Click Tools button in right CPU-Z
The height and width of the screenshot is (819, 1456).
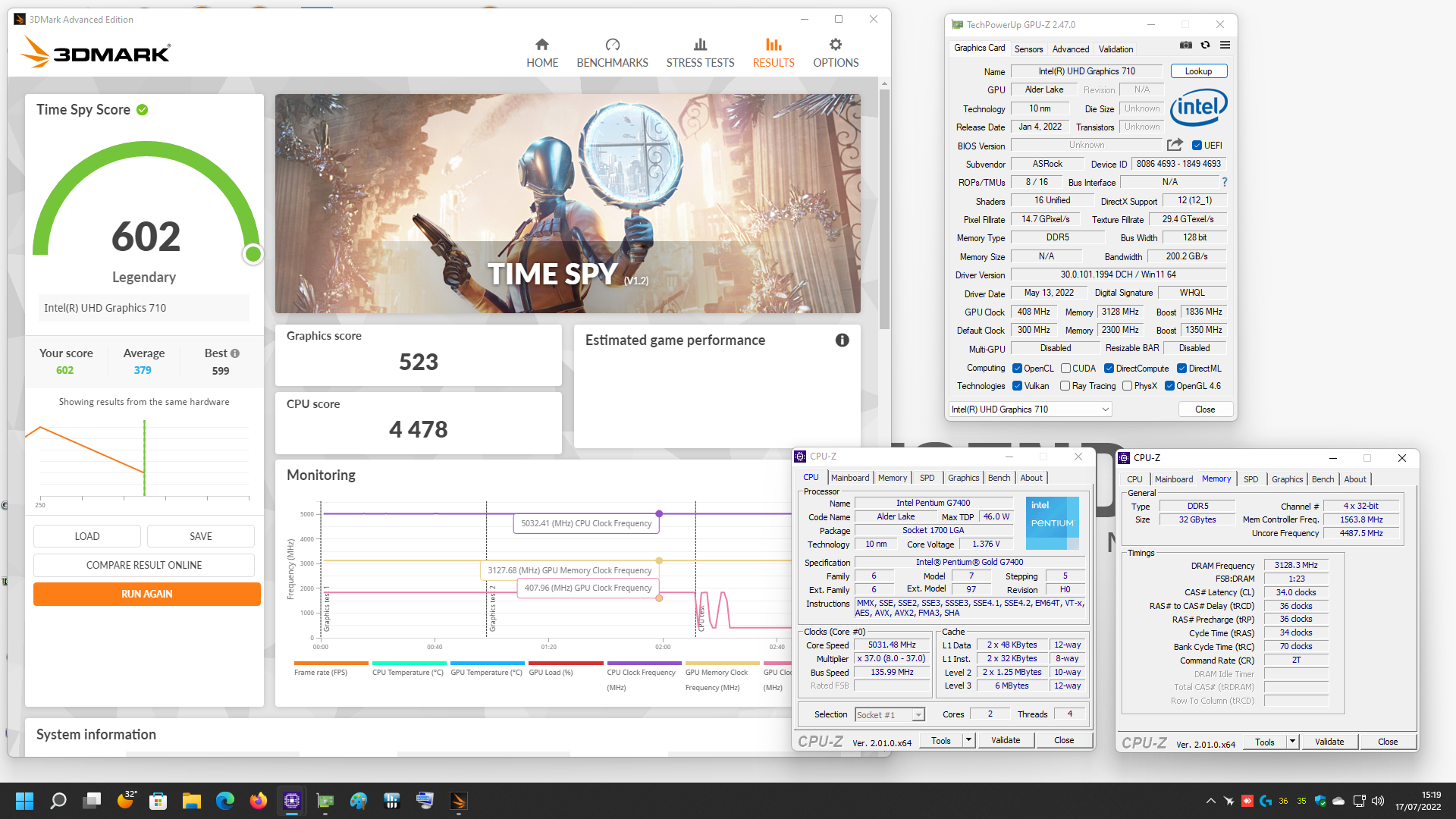[x=1264, y=742]
